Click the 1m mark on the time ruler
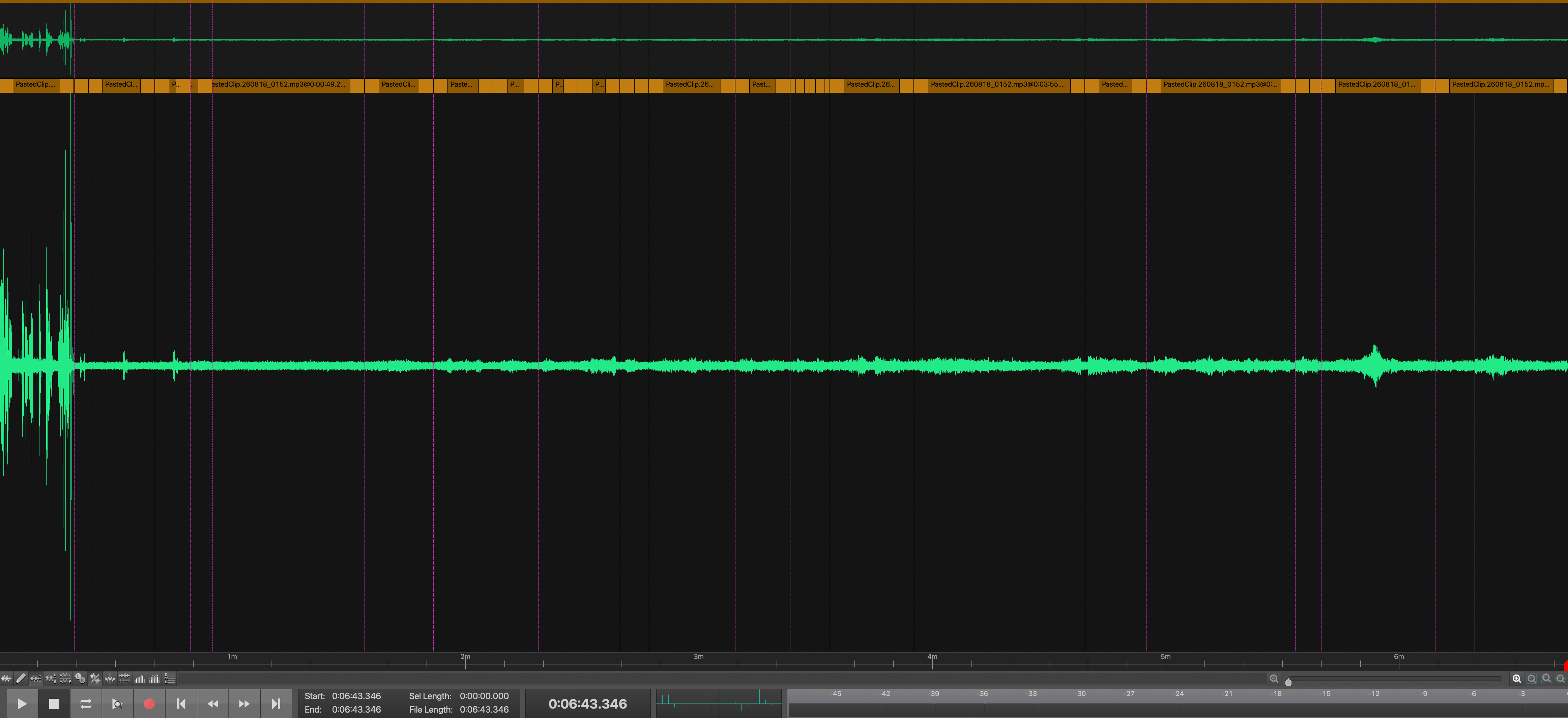Image resolution: width=1568 pixels, height=718 pixels. tap(232, 657)
